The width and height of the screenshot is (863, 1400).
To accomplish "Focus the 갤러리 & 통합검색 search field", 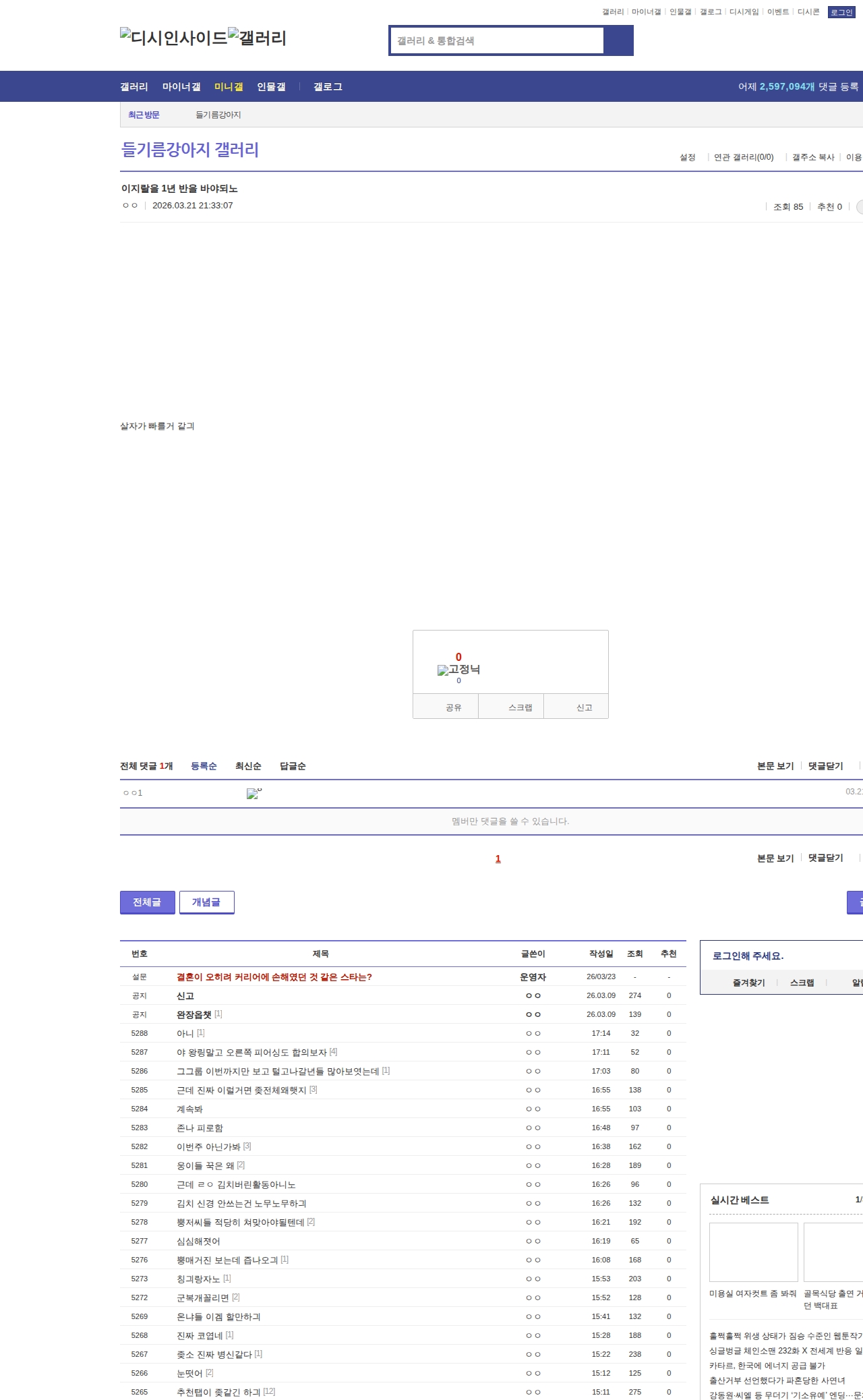I will pos(498,40).
